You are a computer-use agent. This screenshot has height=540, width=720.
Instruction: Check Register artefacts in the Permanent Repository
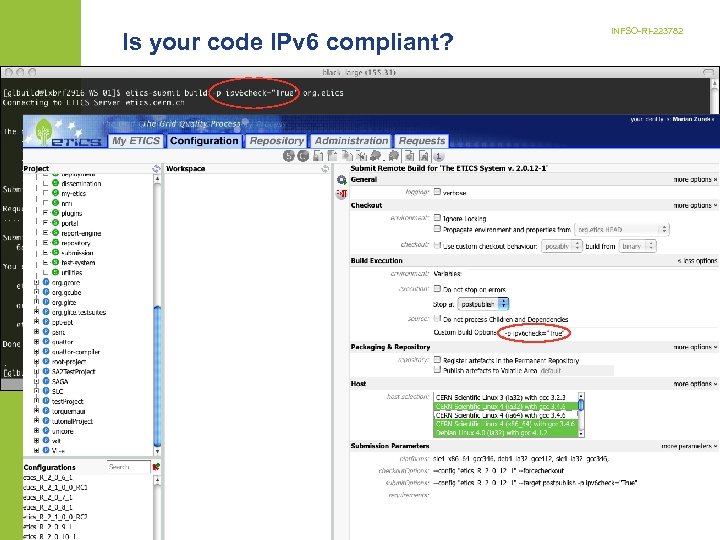[x=437, y=360]
